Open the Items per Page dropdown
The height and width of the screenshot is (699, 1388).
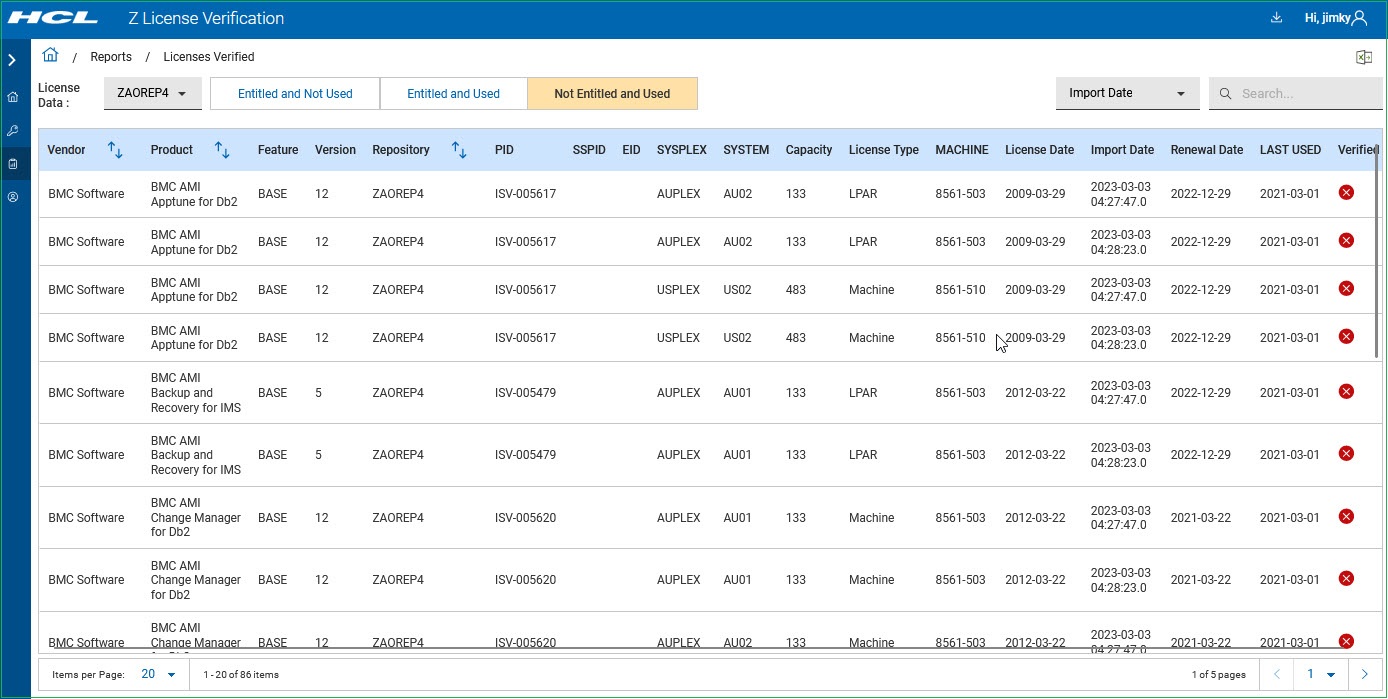point(159,674)
